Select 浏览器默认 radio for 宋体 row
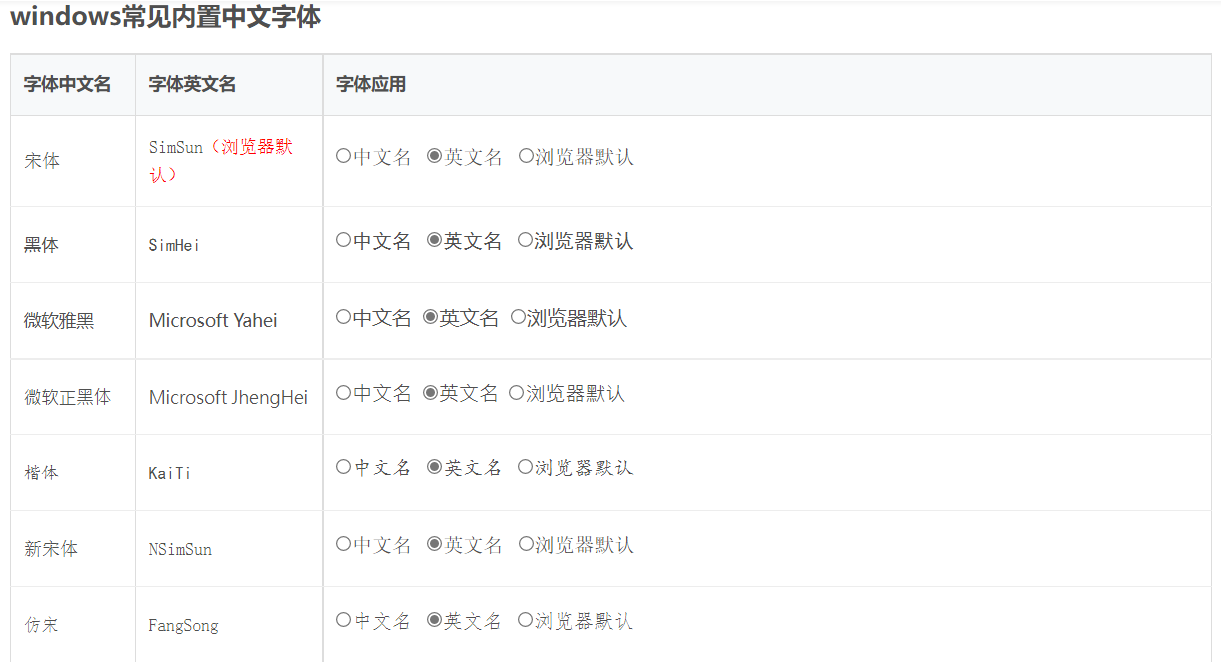The width and height of the screenshot is (1221, 668). click(x=526, y=156)
